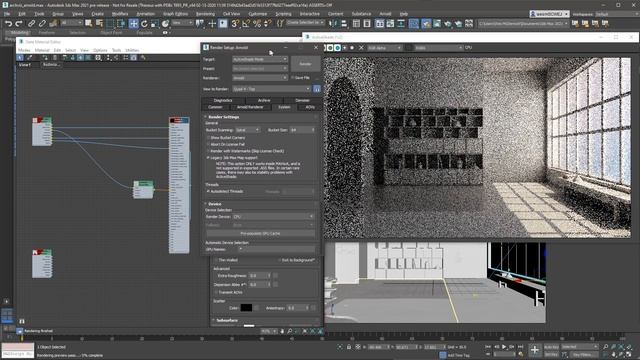
Task: Open the Rendering menu
Action: click(205, 14)
